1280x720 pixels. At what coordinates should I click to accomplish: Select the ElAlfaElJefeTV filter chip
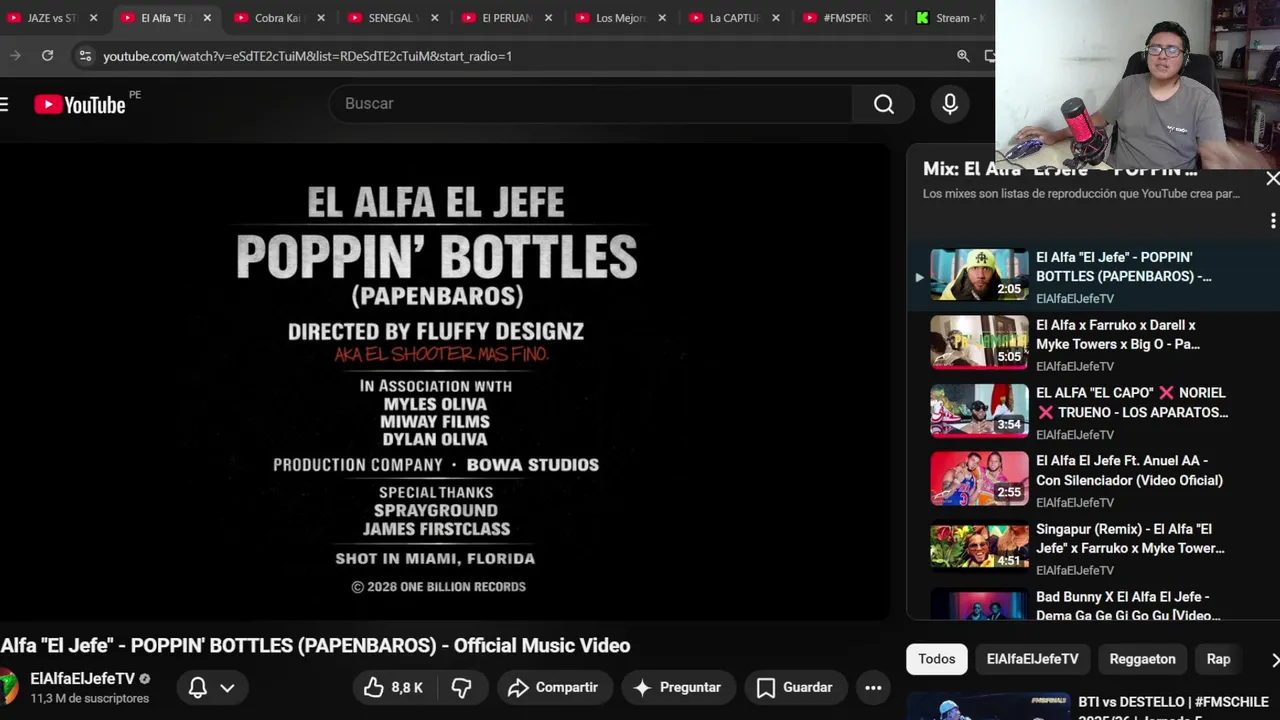pos(1032,659)
